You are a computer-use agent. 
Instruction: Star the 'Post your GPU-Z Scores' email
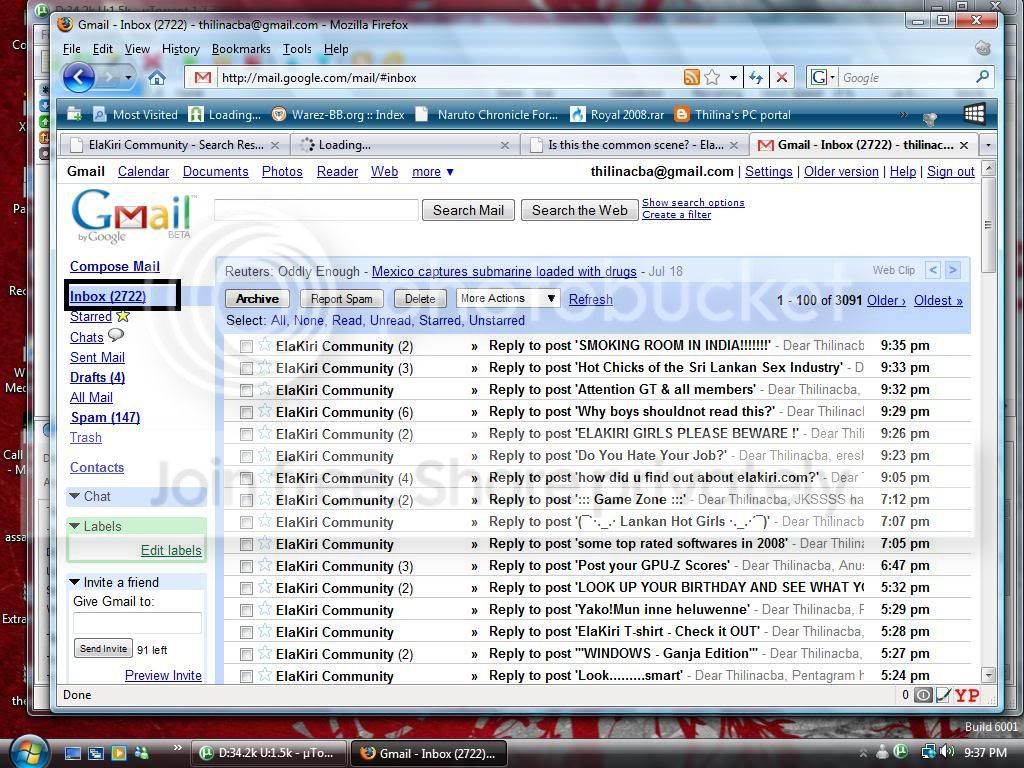point(264,564)
